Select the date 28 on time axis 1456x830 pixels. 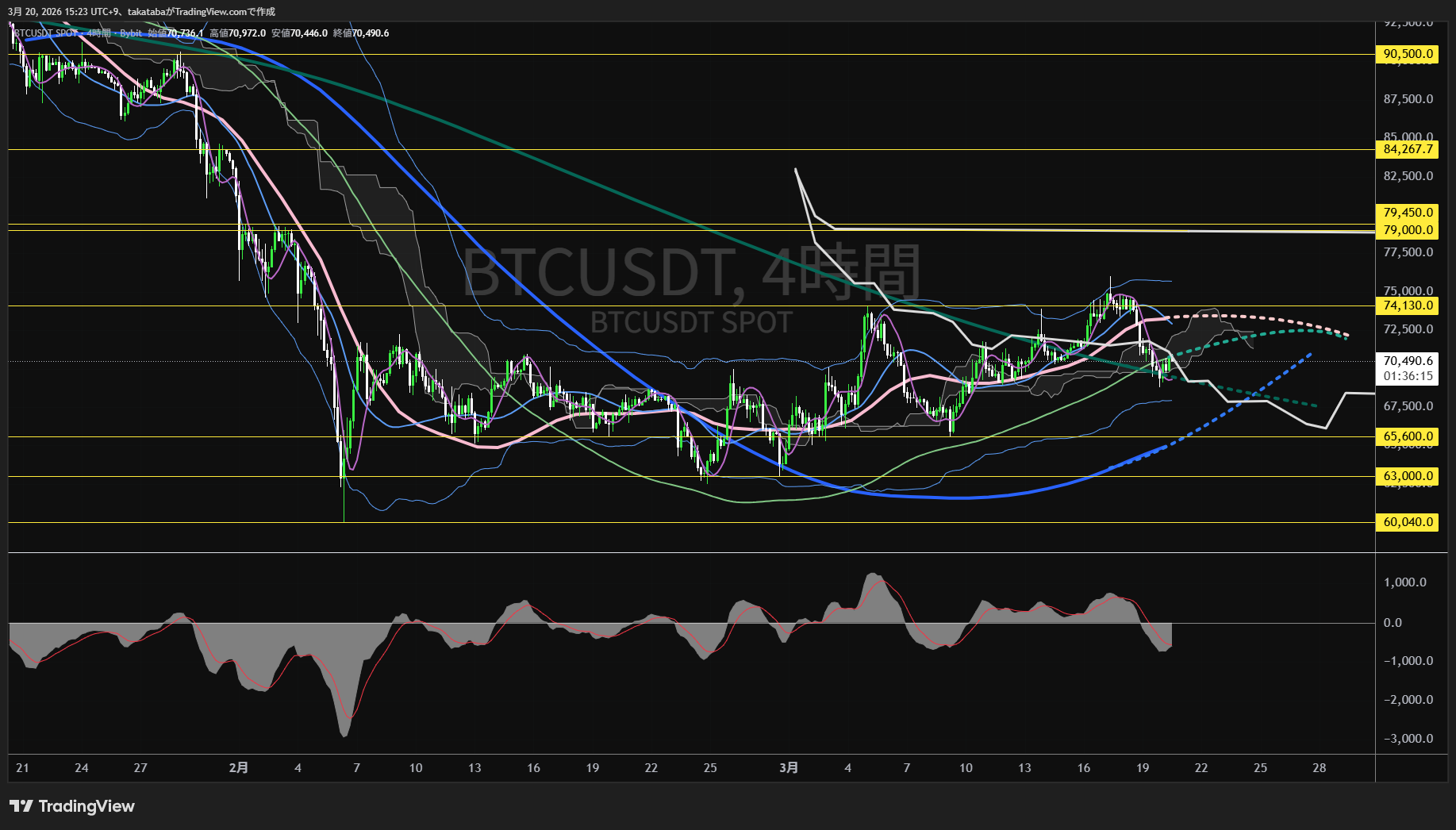tap(1319, 767)
